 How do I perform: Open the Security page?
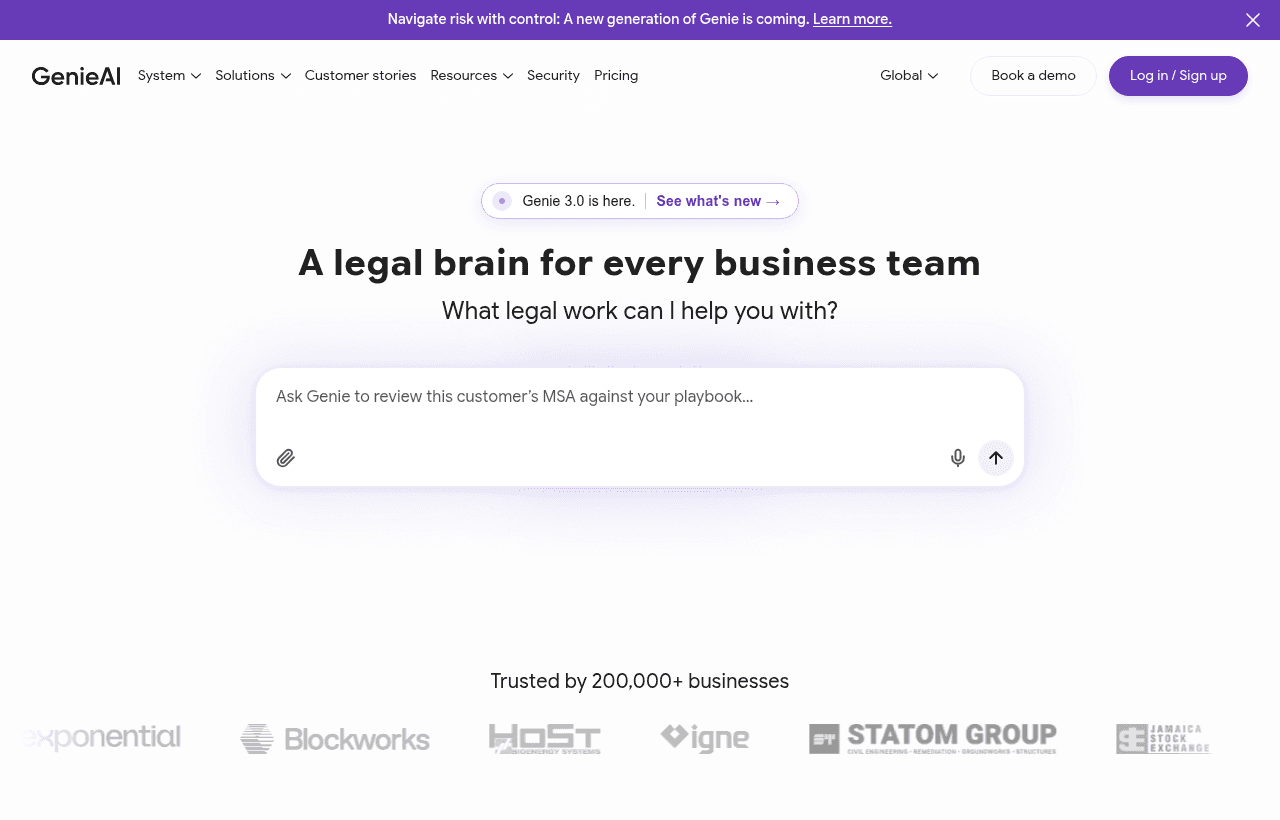(553, 76)
